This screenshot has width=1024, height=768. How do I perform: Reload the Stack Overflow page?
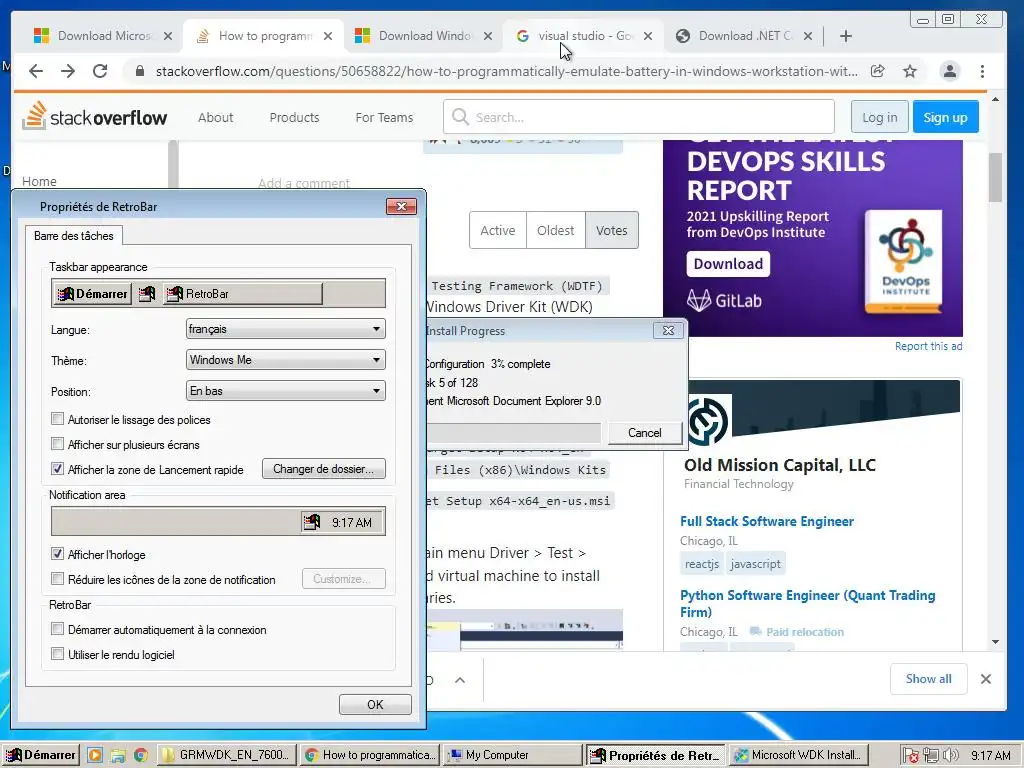tap(100, 71)
